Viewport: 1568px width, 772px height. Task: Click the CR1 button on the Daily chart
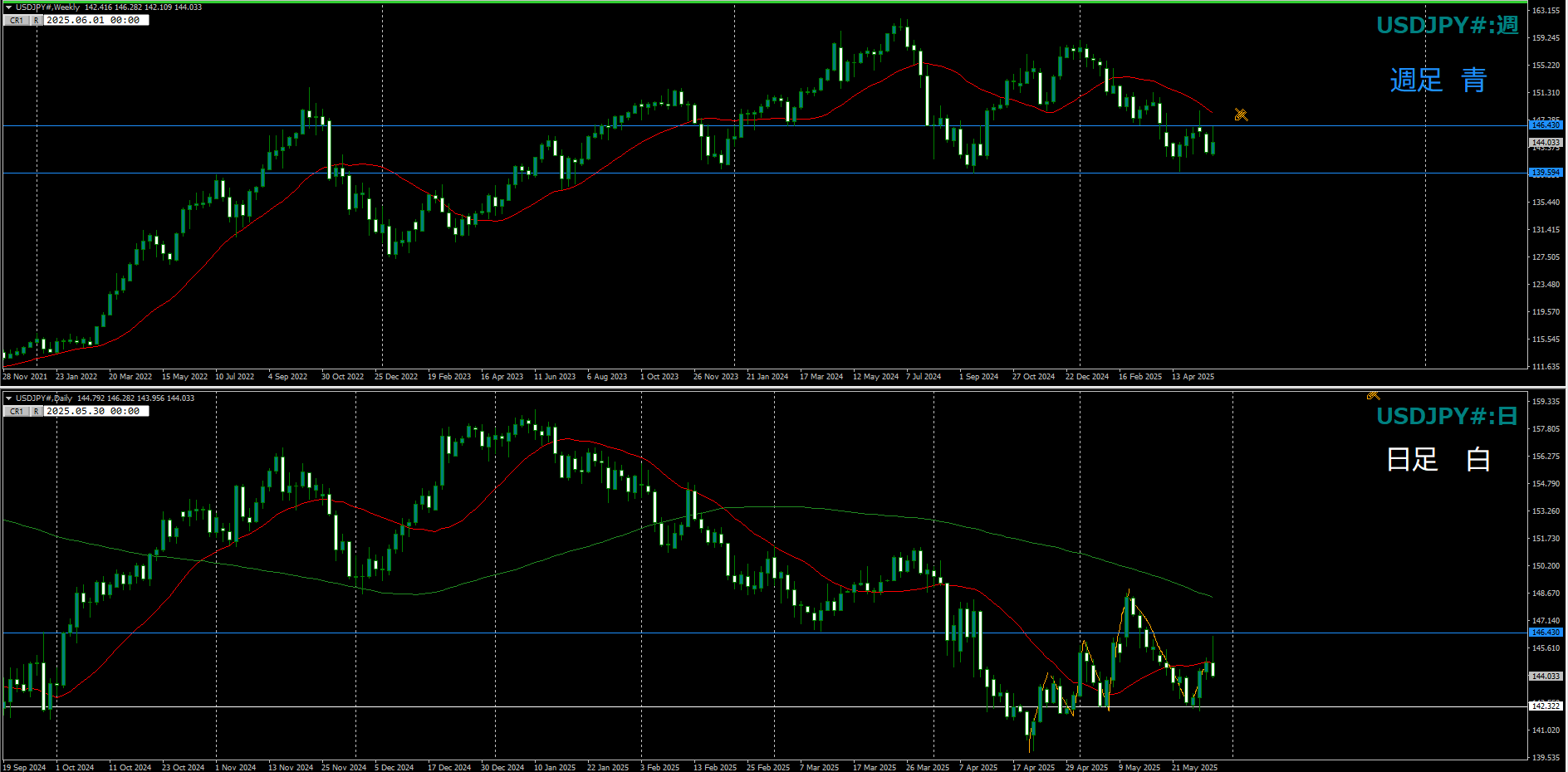tap(17, 411)
